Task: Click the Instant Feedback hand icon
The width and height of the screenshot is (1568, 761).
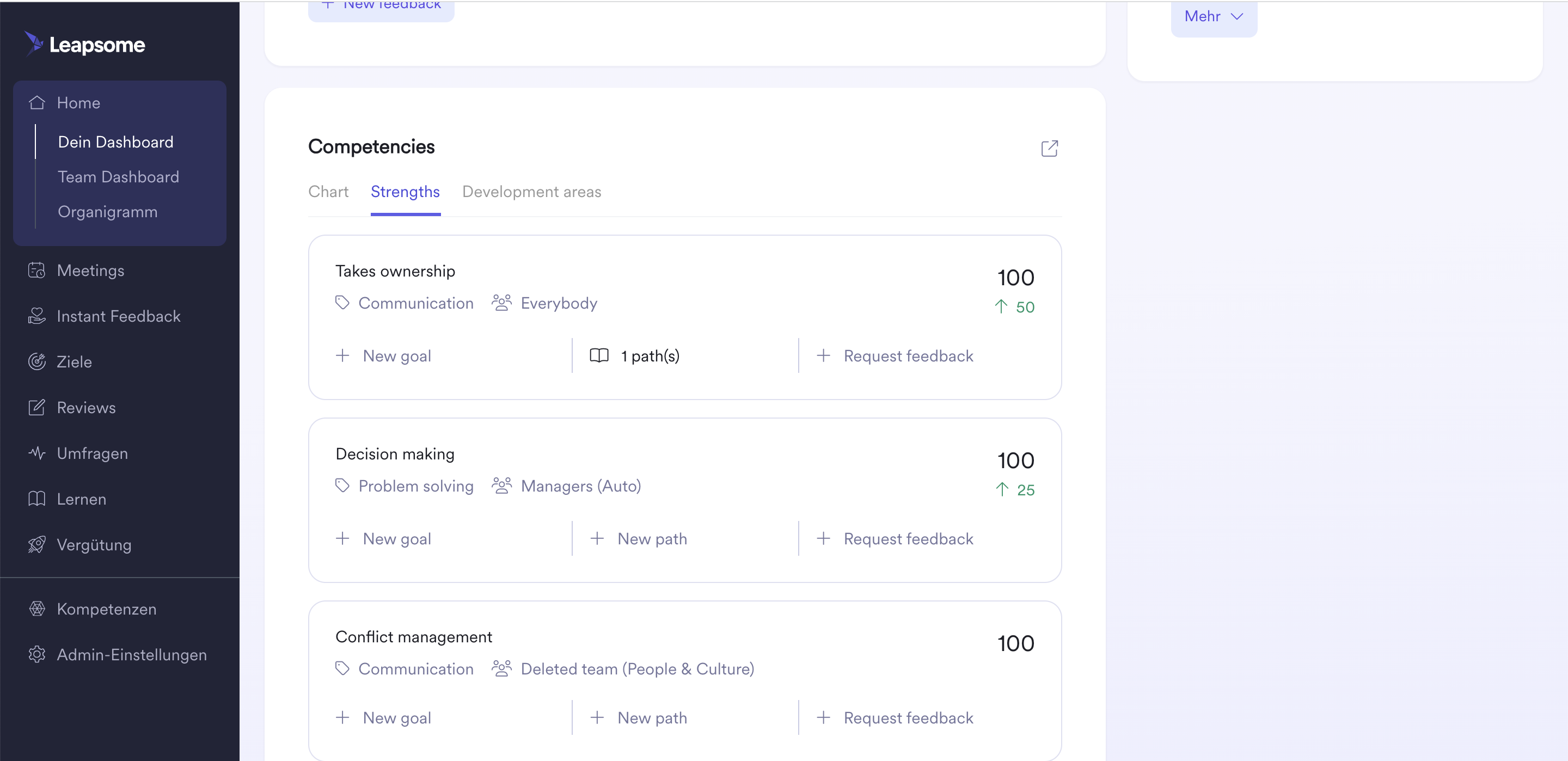Action: click(36, 315)
